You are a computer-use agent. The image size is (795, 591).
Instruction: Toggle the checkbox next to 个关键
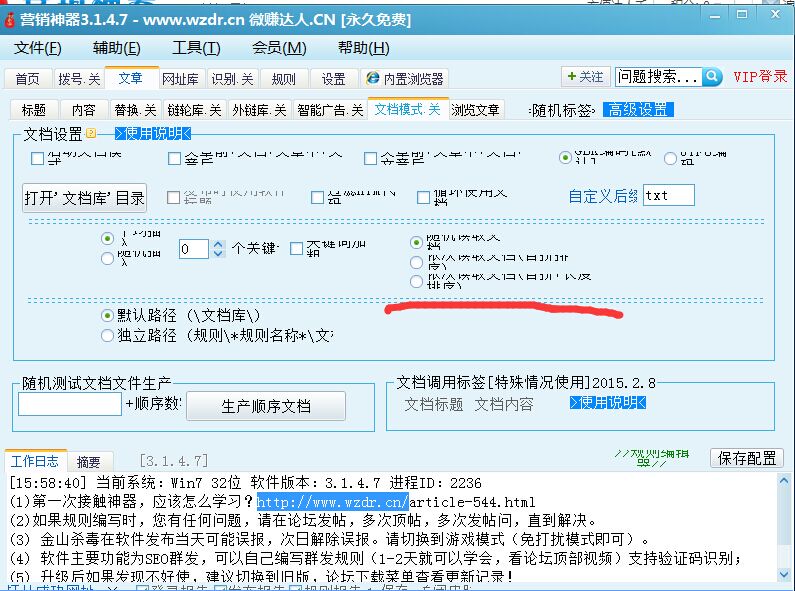[x=297, y=248]
